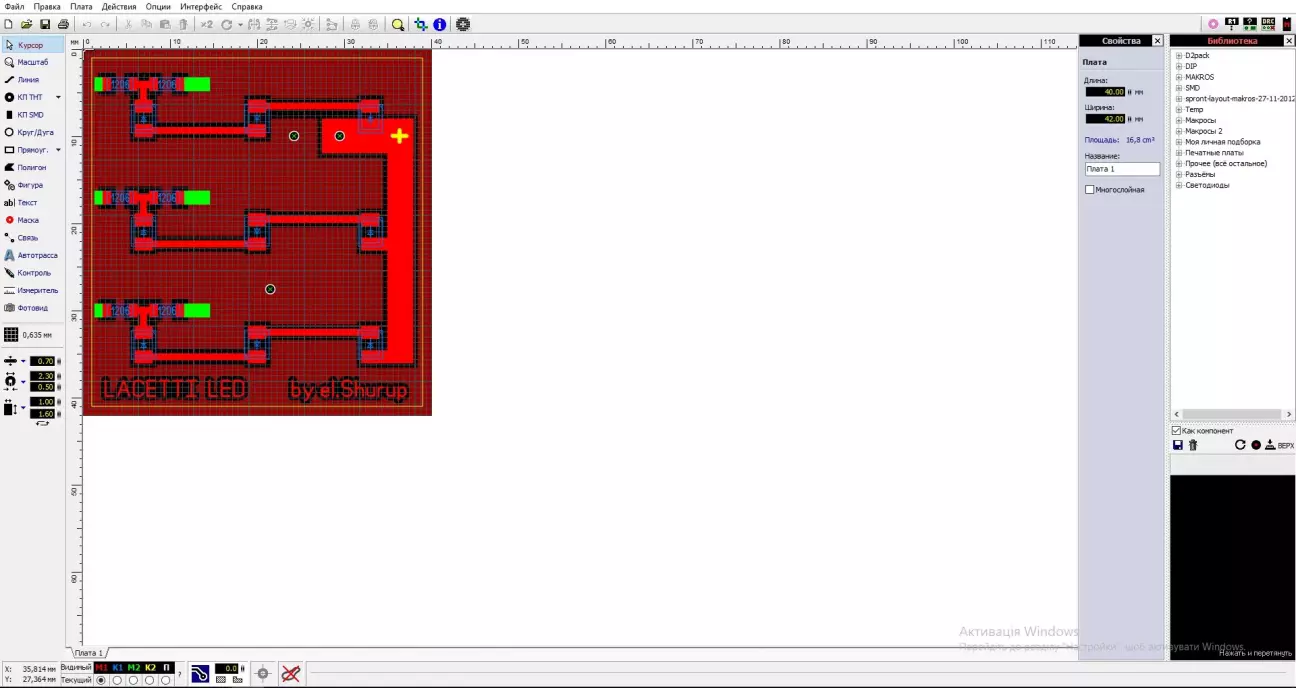
Task: Expand the SMD library folder
Action: coord(1179,88)
